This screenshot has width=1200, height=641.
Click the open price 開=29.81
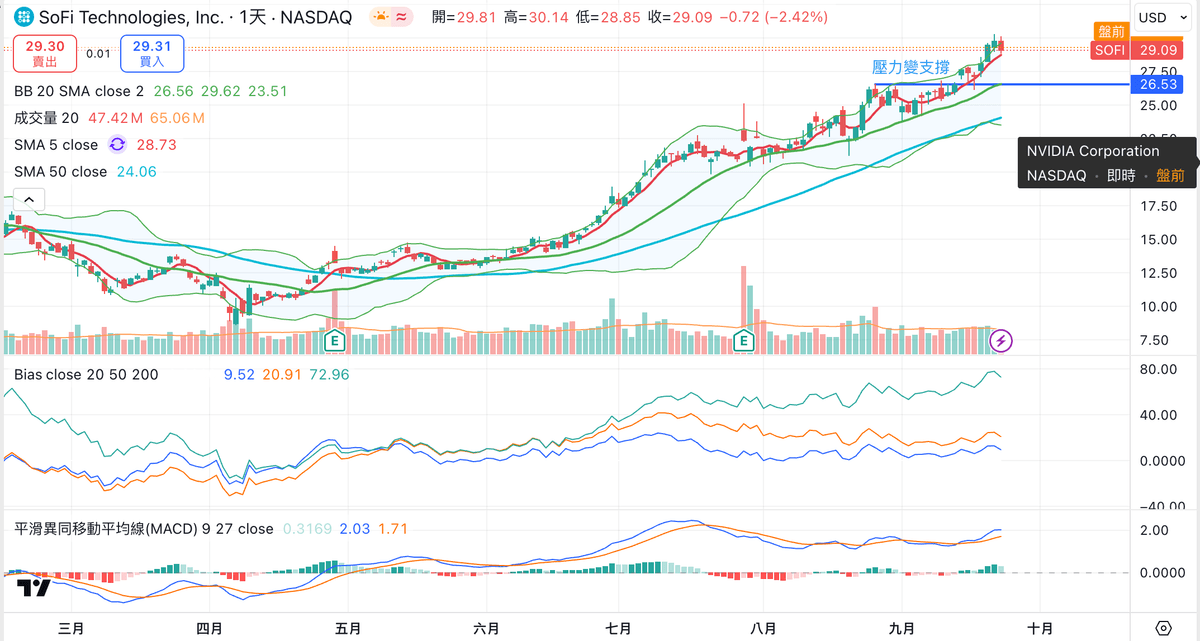(466, 17)
